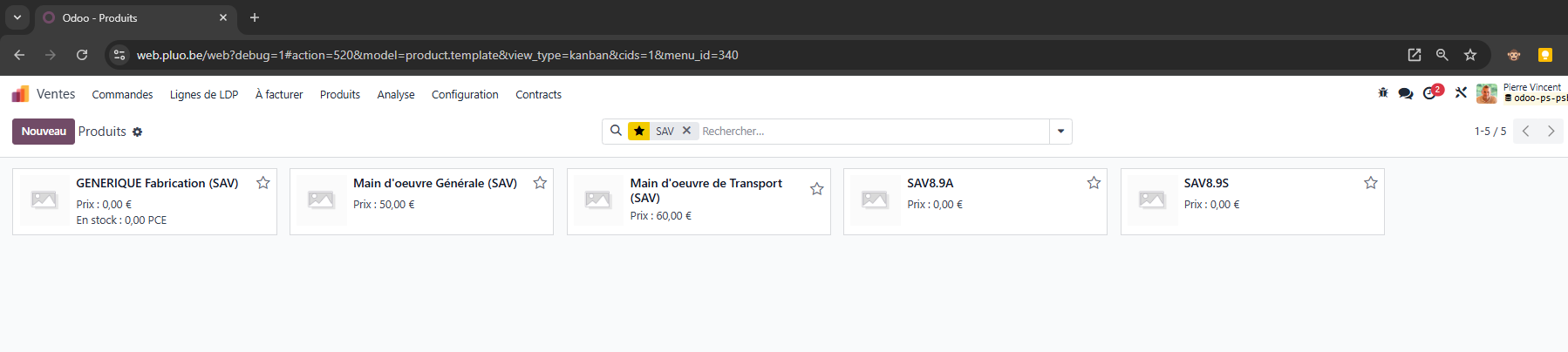
Task: Open the conversations chat bubble icon
Action: 1405,93
